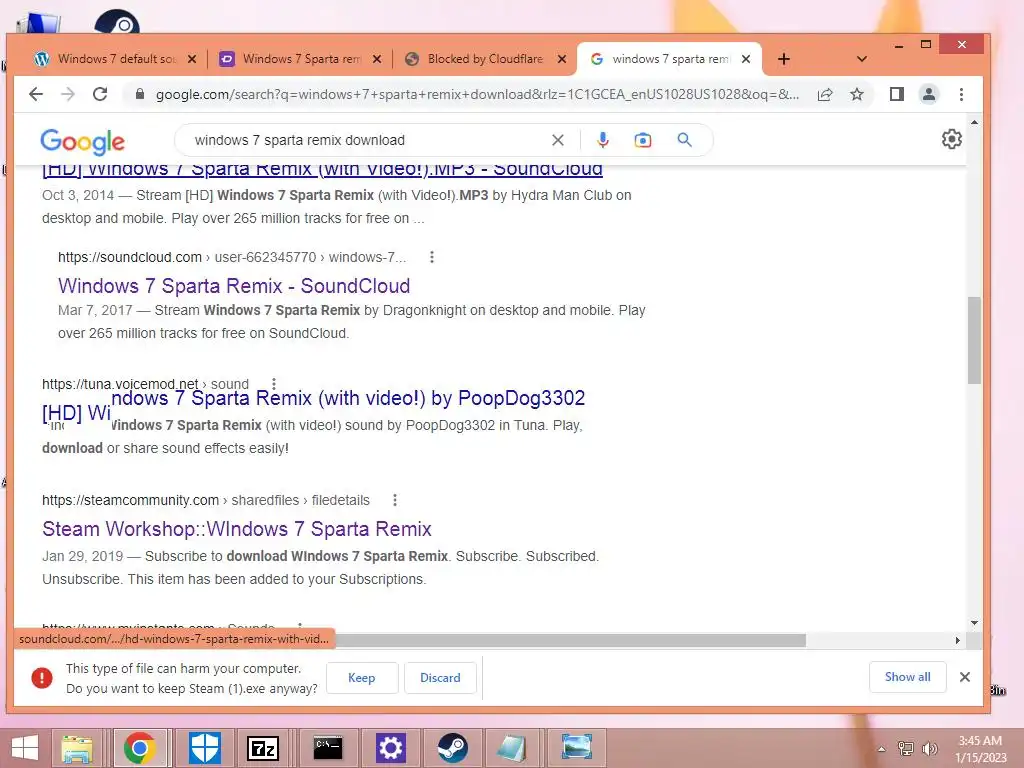
Task: Open Chrome side panel
Action: click(x=897, y=94)
